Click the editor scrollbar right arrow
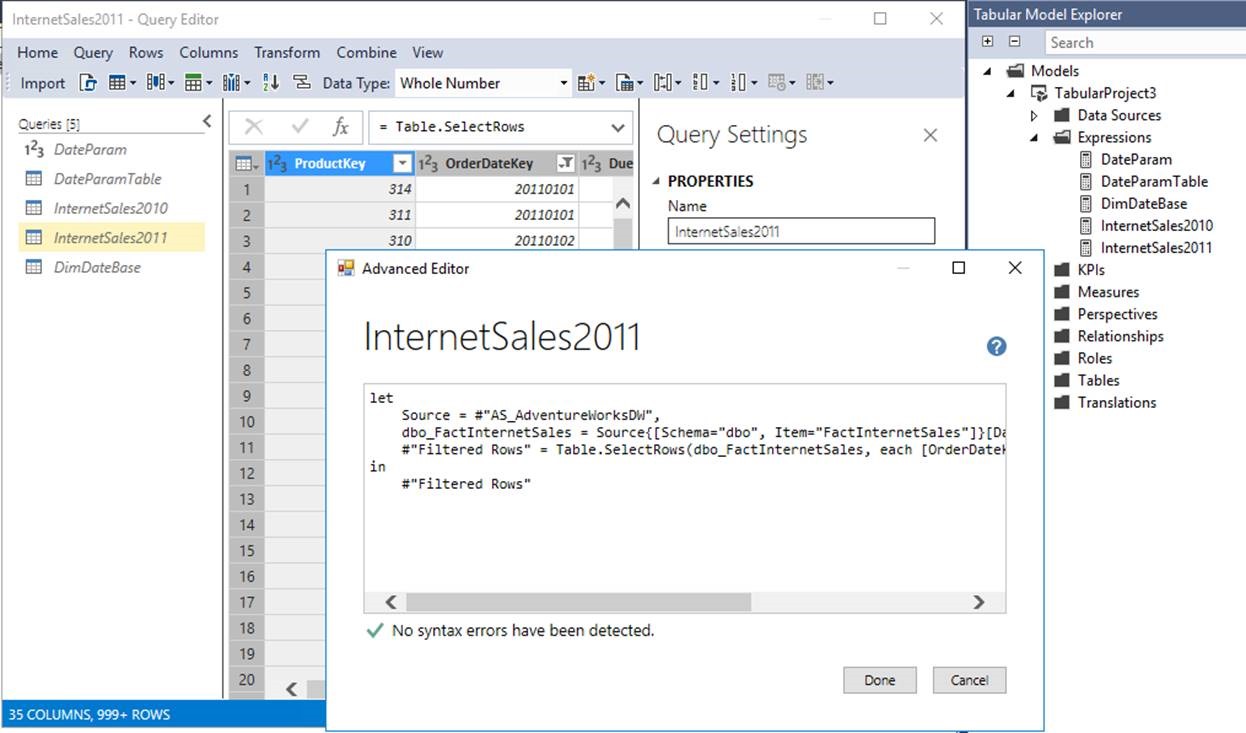 979,602
